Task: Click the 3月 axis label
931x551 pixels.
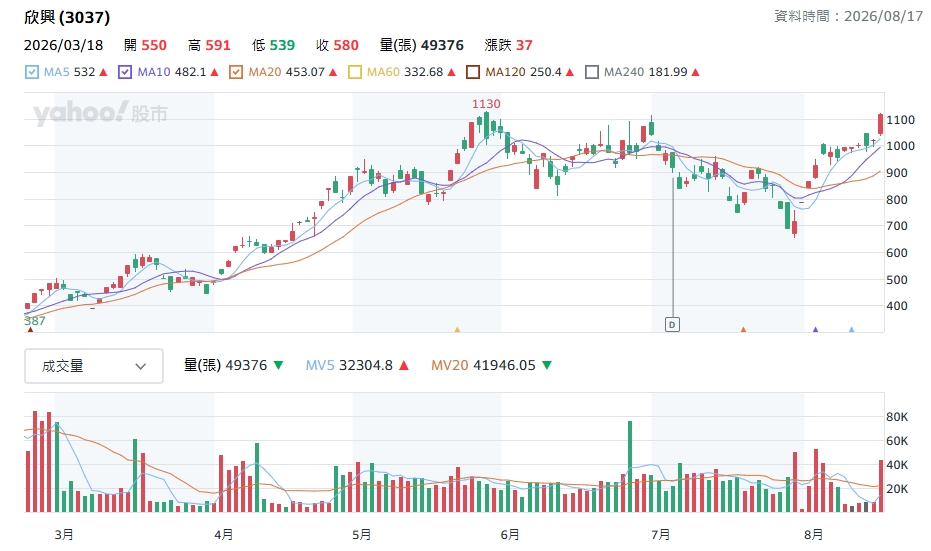Action: click(x=64, y=535)
